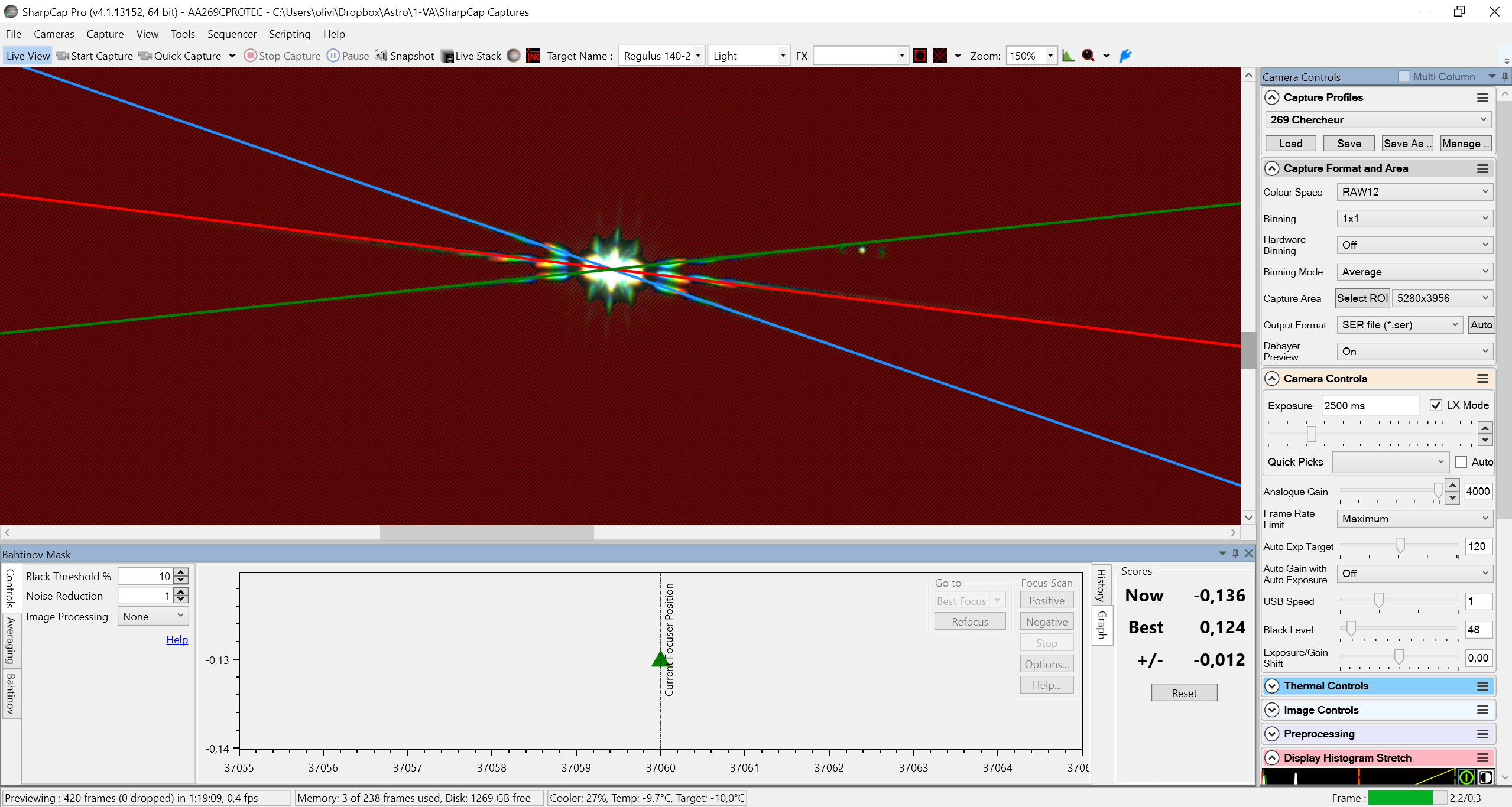Click the black-white contrast icon in histogram

pos(1485,777)
